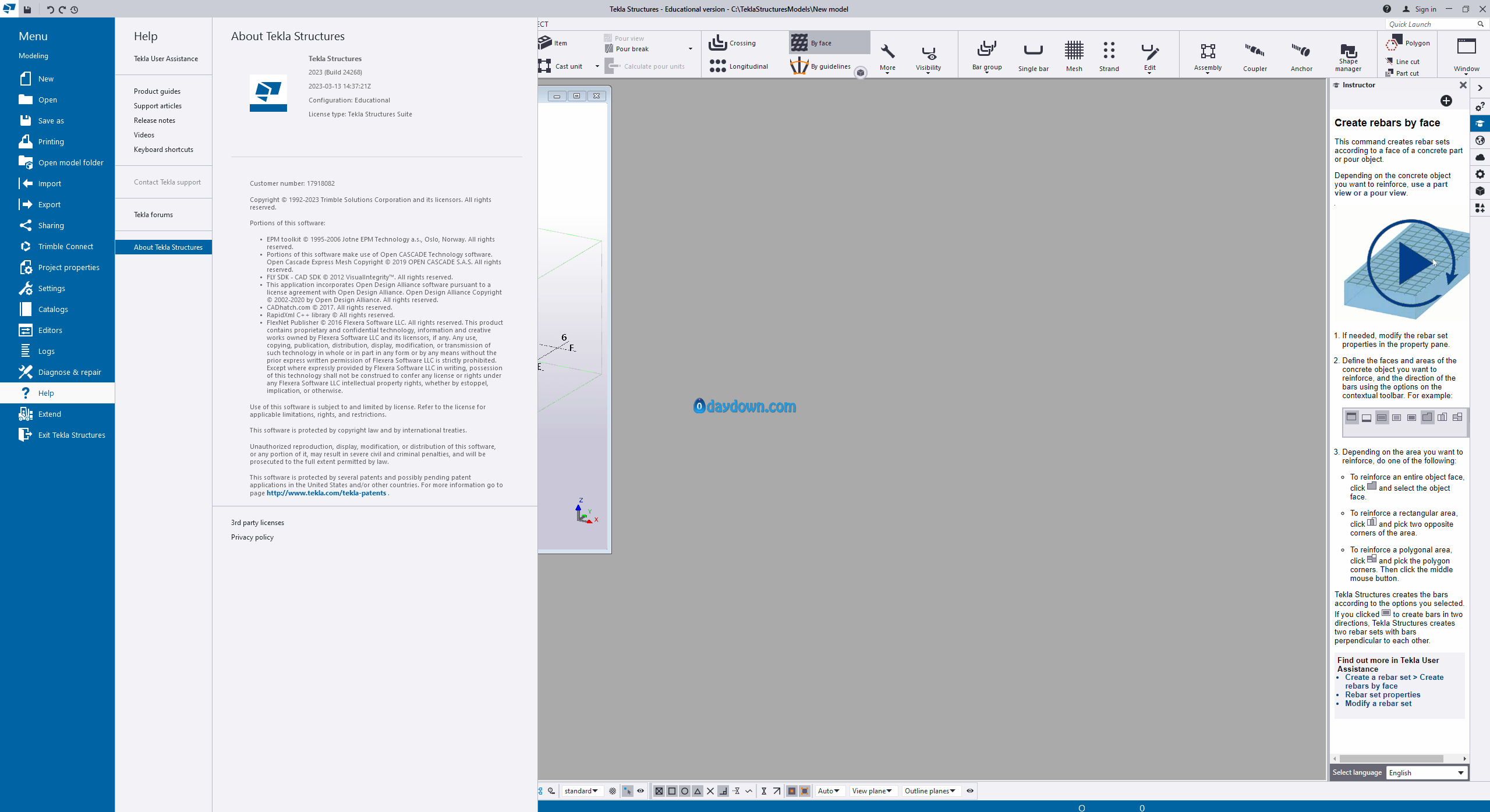Select the Strand tool

coord(1109,56)
